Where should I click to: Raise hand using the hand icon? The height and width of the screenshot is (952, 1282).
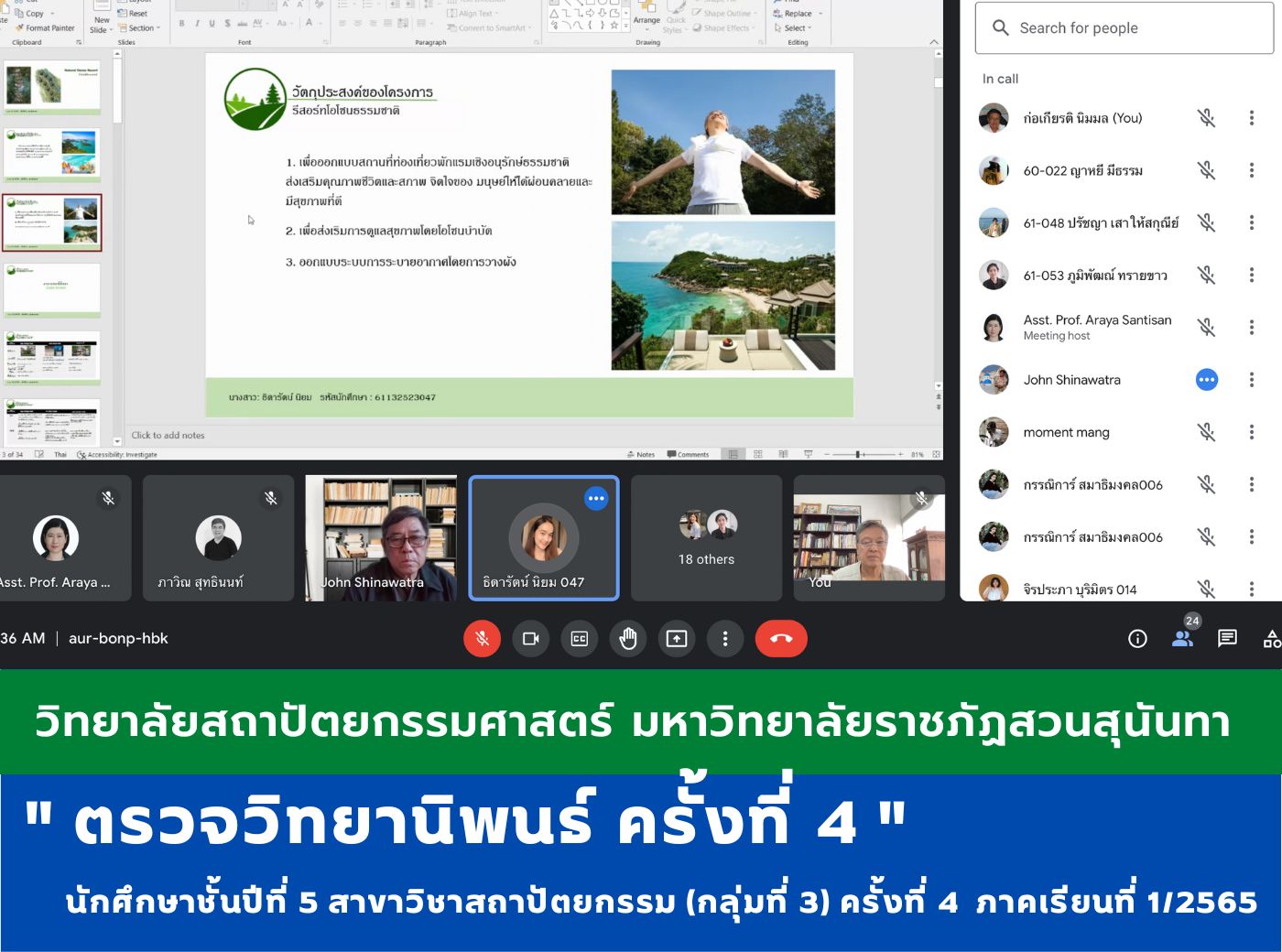click(627, 639)
